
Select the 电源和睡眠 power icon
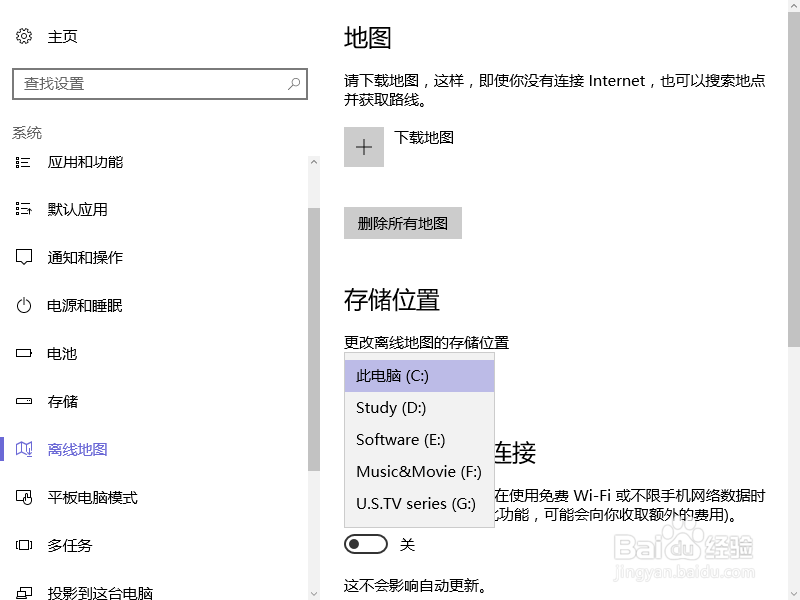(24, 305)
